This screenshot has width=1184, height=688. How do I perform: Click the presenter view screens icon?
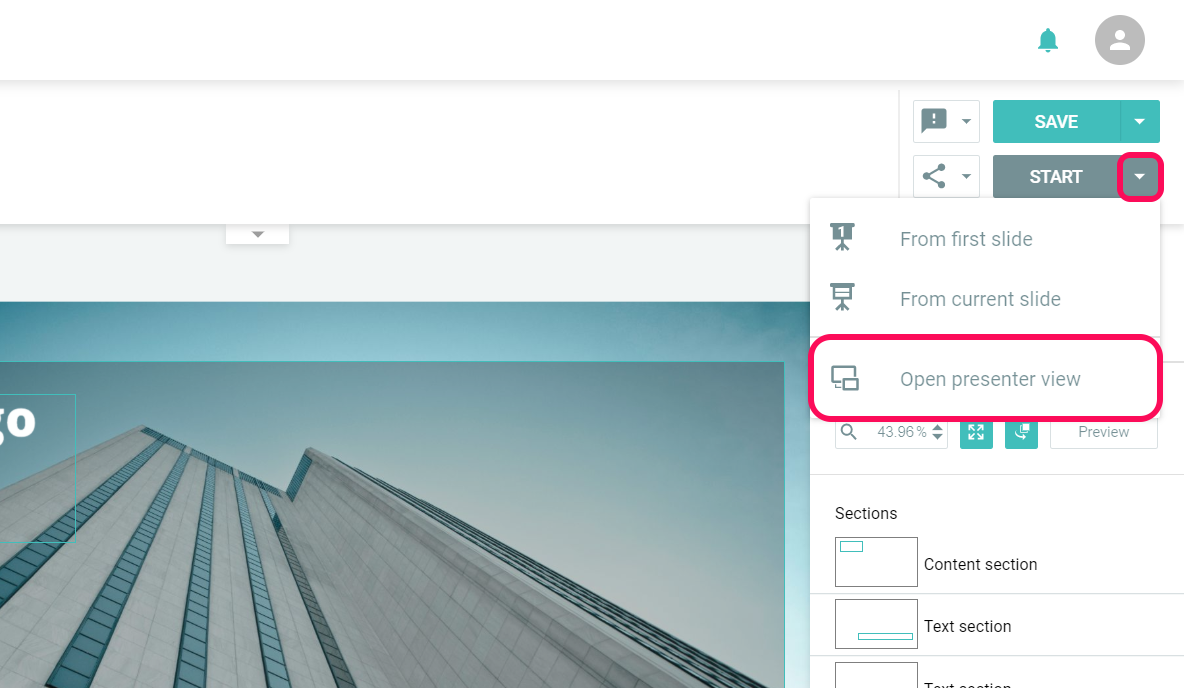point(845,378)
